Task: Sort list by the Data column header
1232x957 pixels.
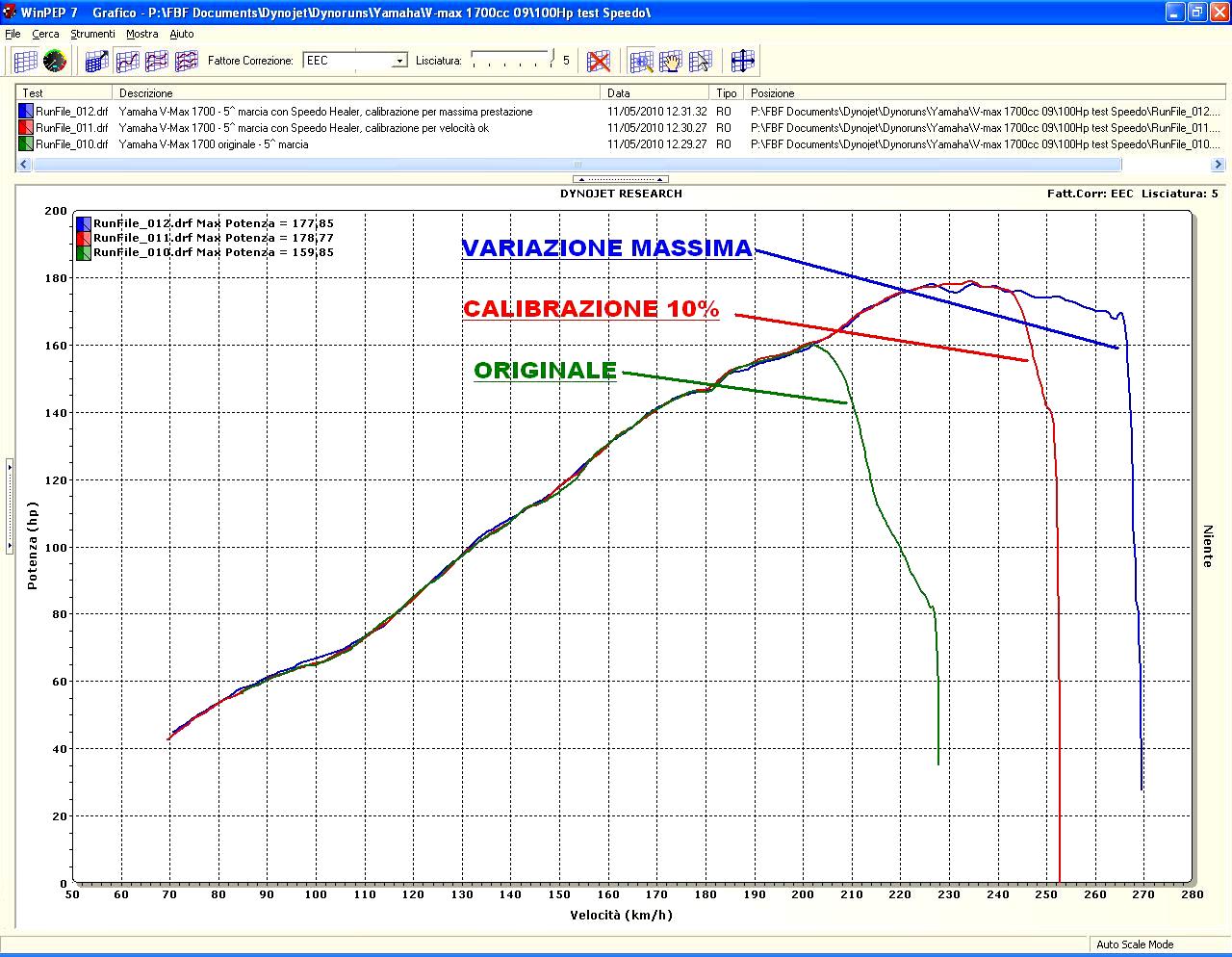Action: pyautogui.click(x=655, y=93)
